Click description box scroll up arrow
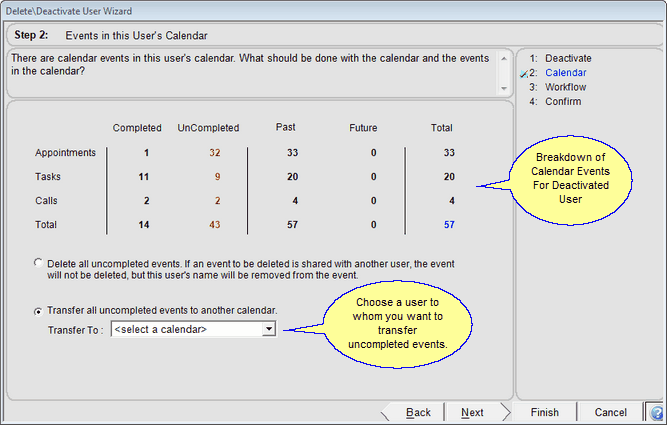This screenshot has height=425, width=667. (504, 58)
